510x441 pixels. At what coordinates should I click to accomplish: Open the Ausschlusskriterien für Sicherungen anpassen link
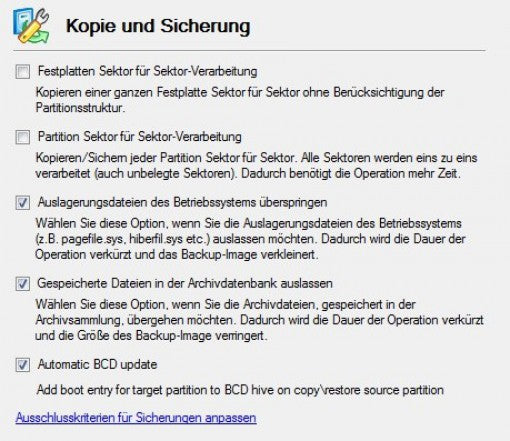136,418
